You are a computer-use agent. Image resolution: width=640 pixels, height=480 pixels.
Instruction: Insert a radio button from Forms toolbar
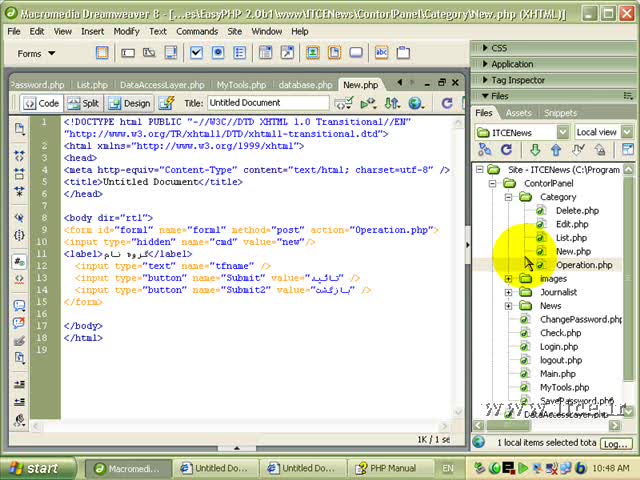point(218,53)
